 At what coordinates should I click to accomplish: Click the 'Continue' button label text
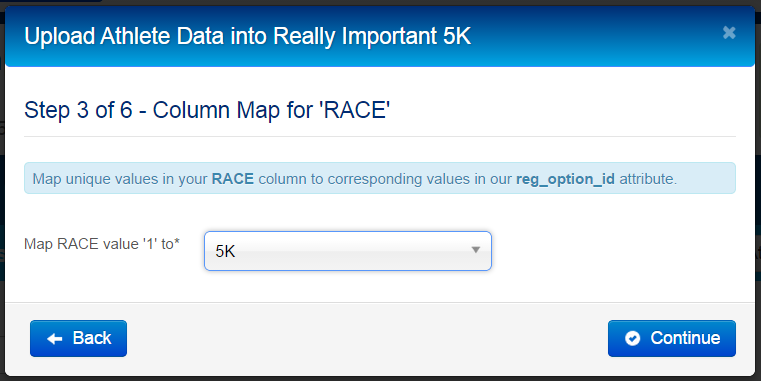[x=685, y=338]
